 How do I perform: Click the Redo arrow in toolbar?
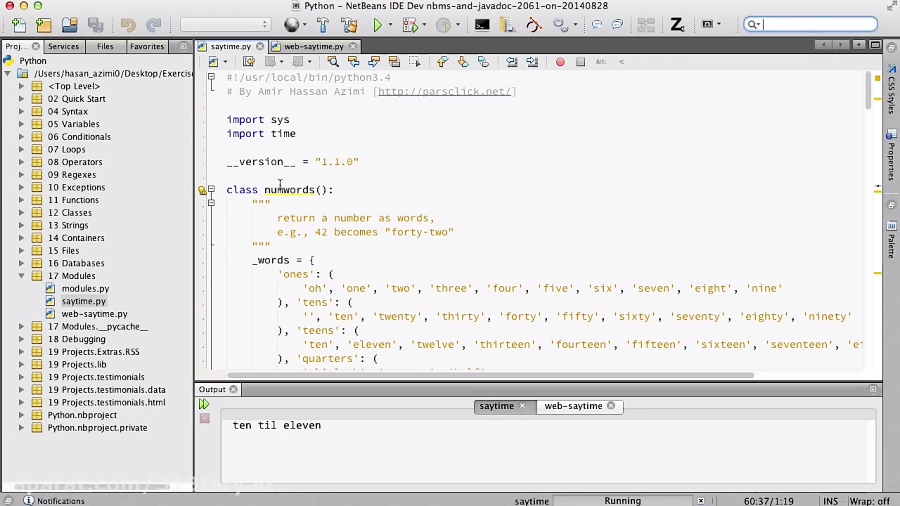pyautogui.click(x=153, y=25)
